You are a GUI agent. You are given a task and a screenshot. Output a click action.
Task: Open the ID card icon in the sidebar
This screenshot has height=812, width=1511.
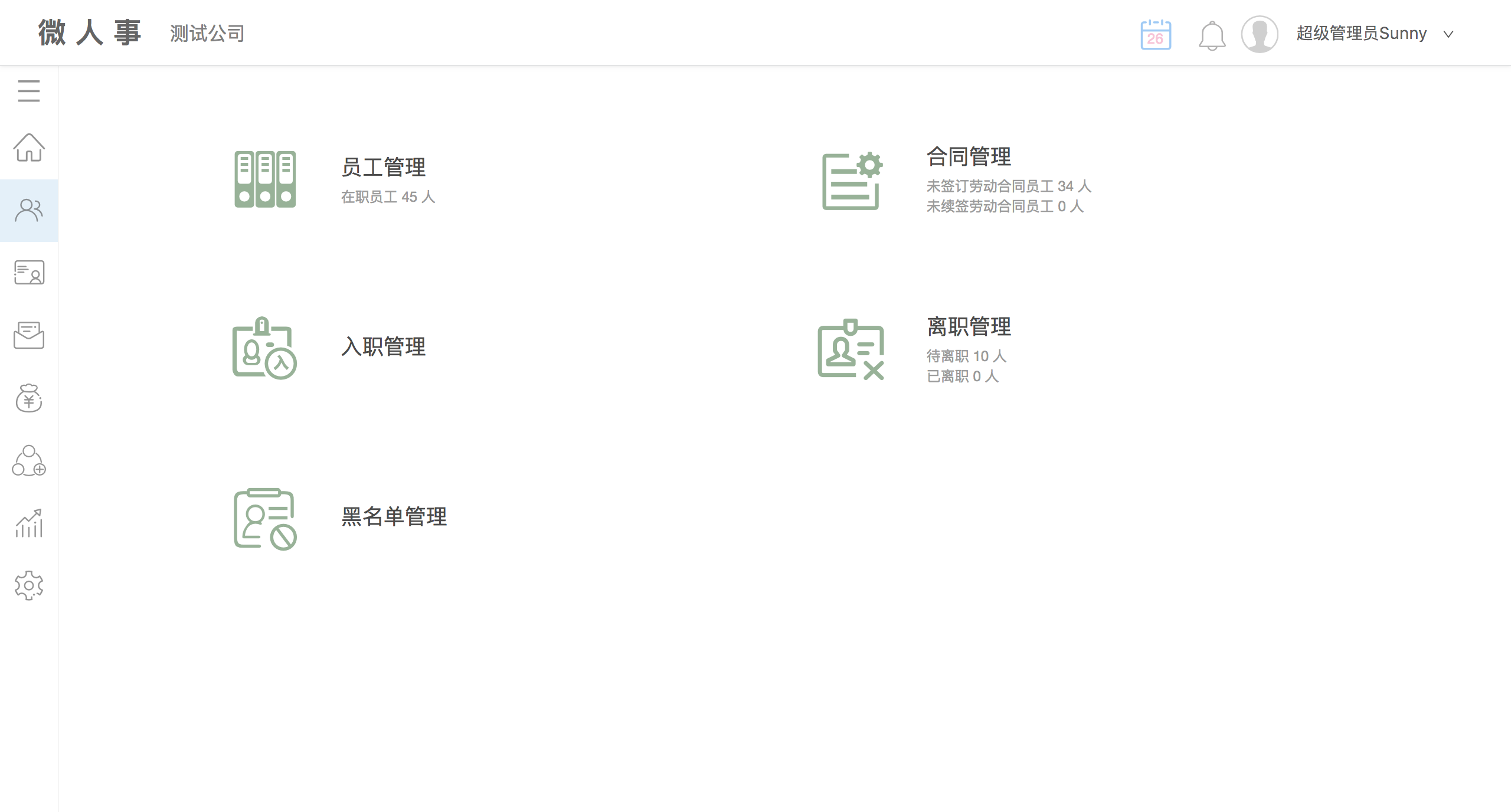click(x=28, y=273)
